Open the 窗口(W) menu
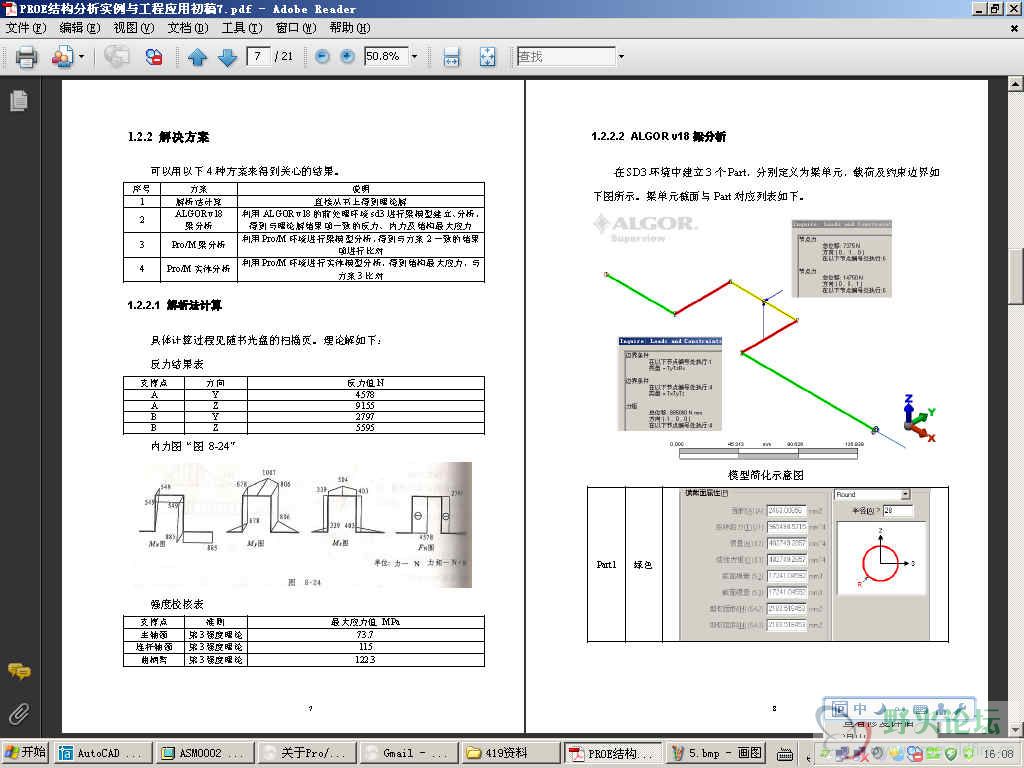 pos(295,28)
